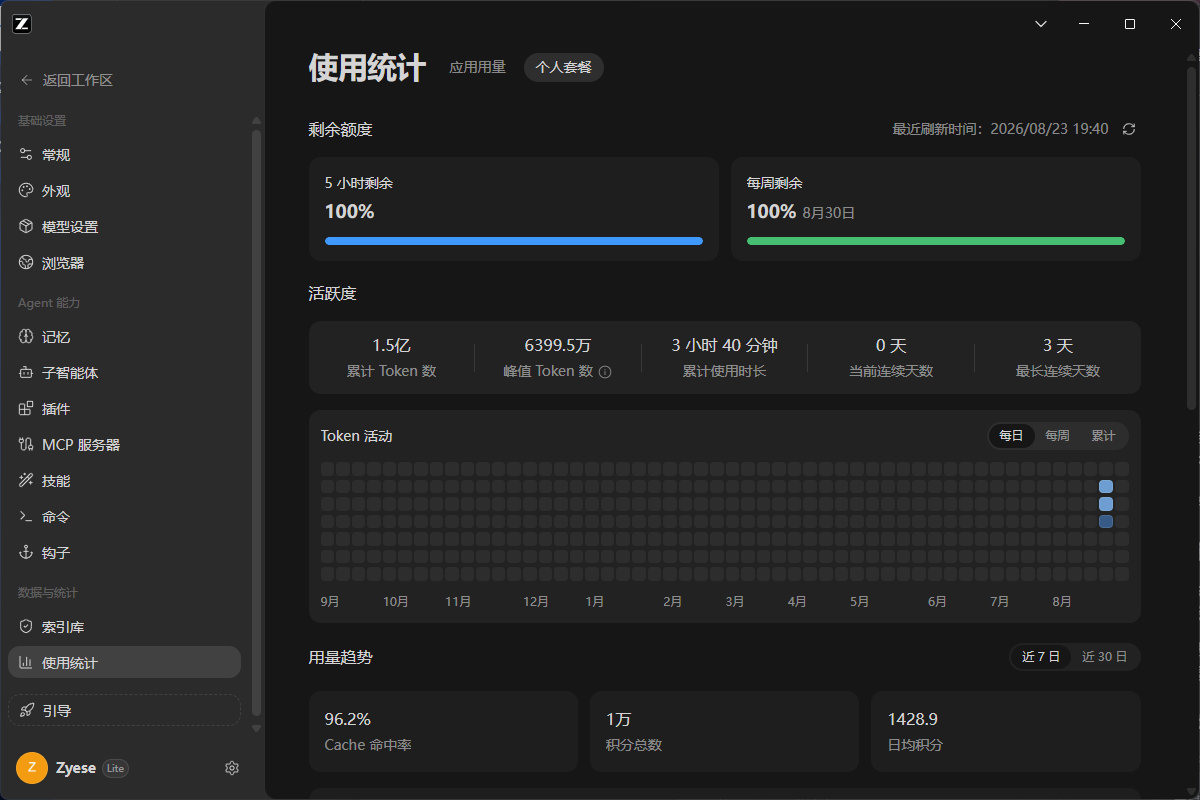
Task: Switch Token activity to 累计
Action: pos(1103,436)
